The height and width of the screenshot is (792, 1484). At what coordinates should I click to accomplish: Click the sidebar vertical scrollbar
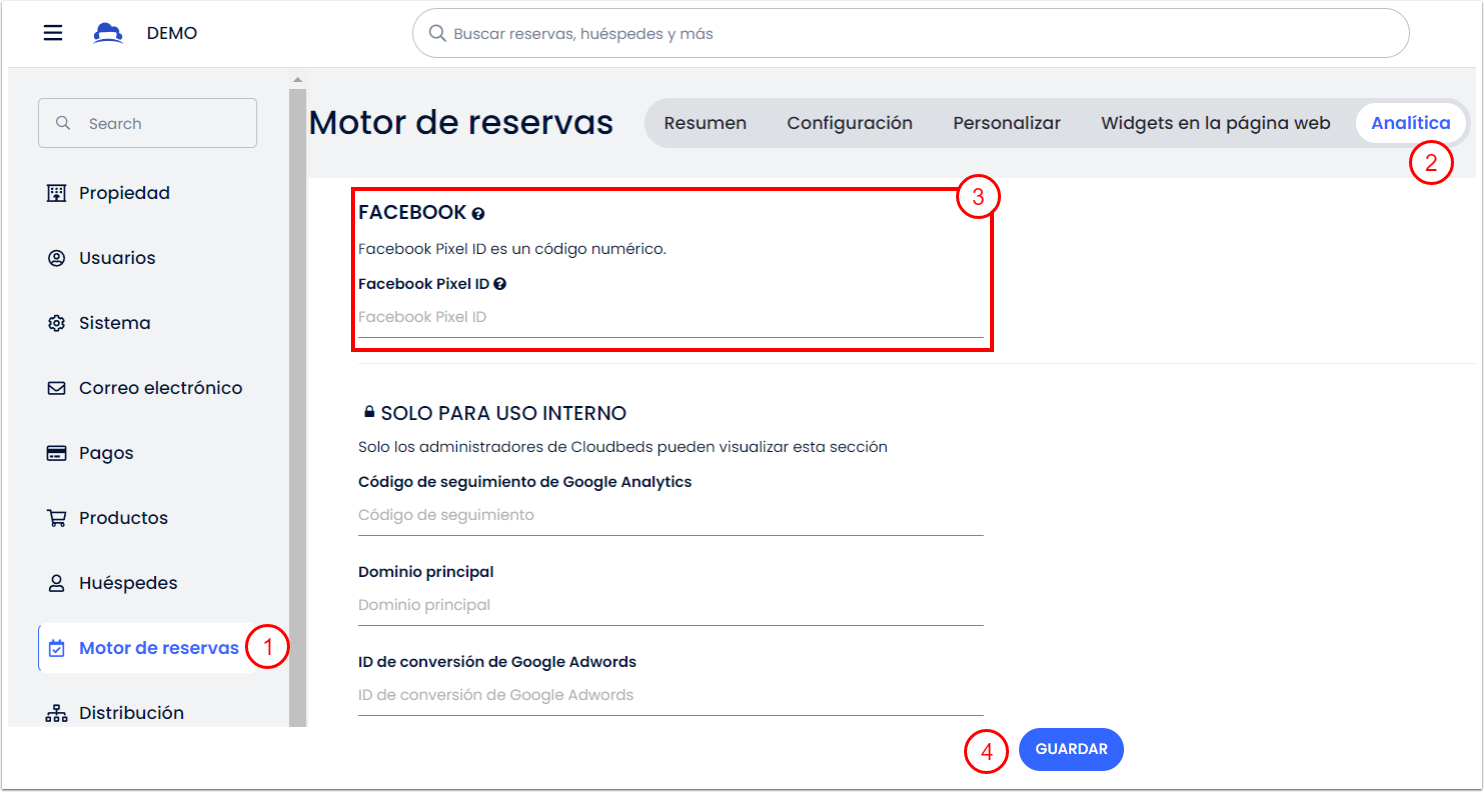[x=298, y=408]
